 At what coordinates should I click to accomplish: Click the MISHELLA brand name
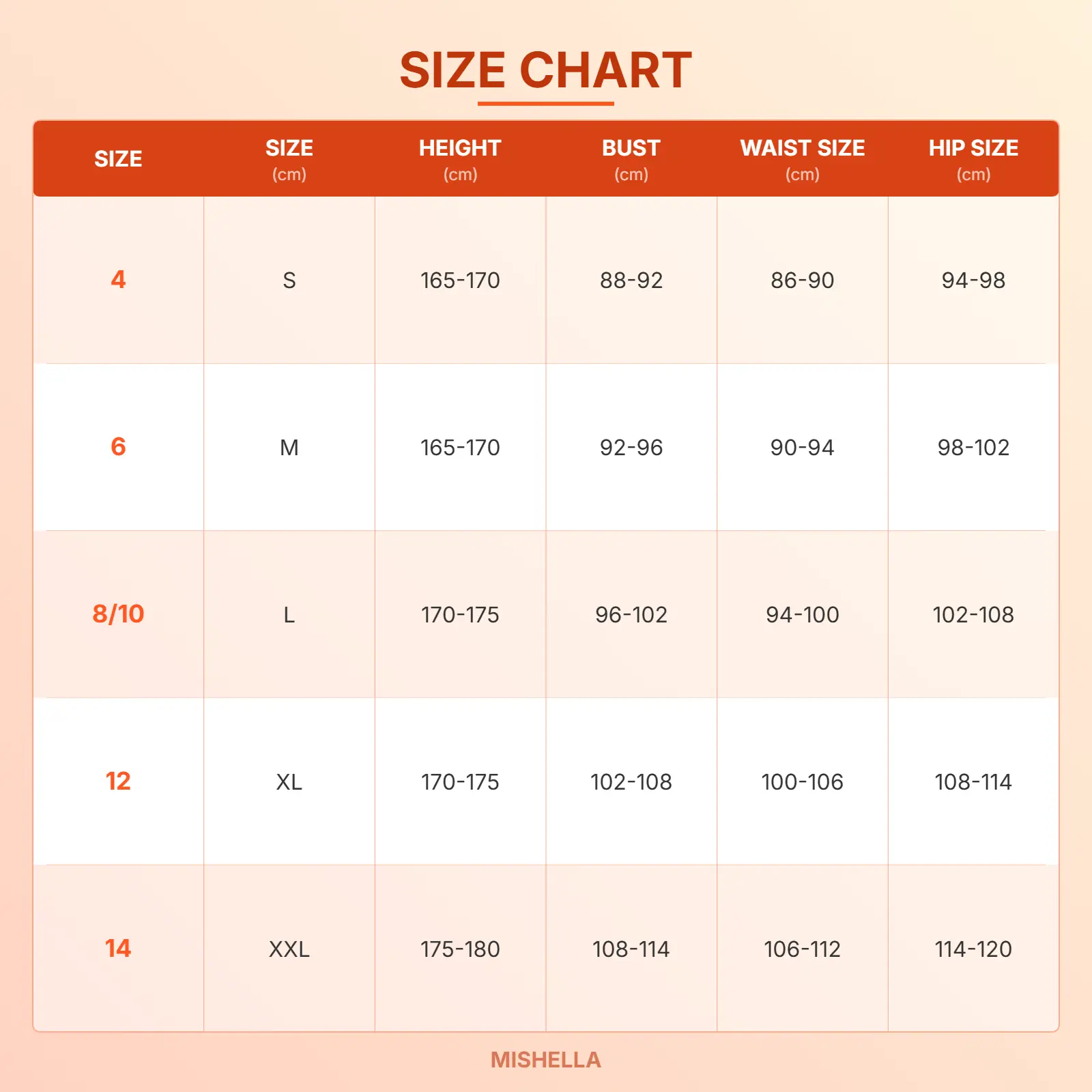(545, 1059)
